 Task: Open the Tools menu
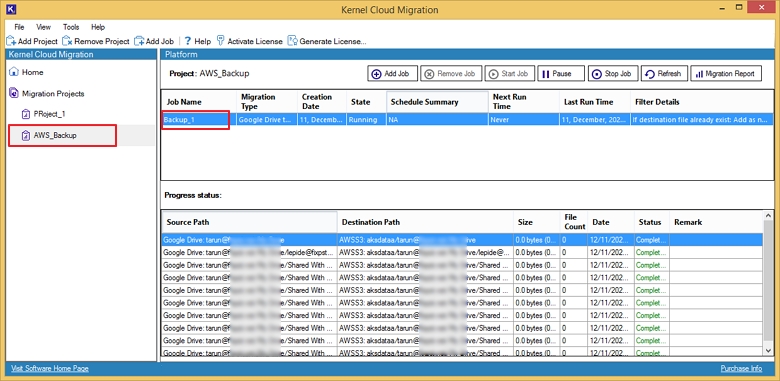pos(71,27)
